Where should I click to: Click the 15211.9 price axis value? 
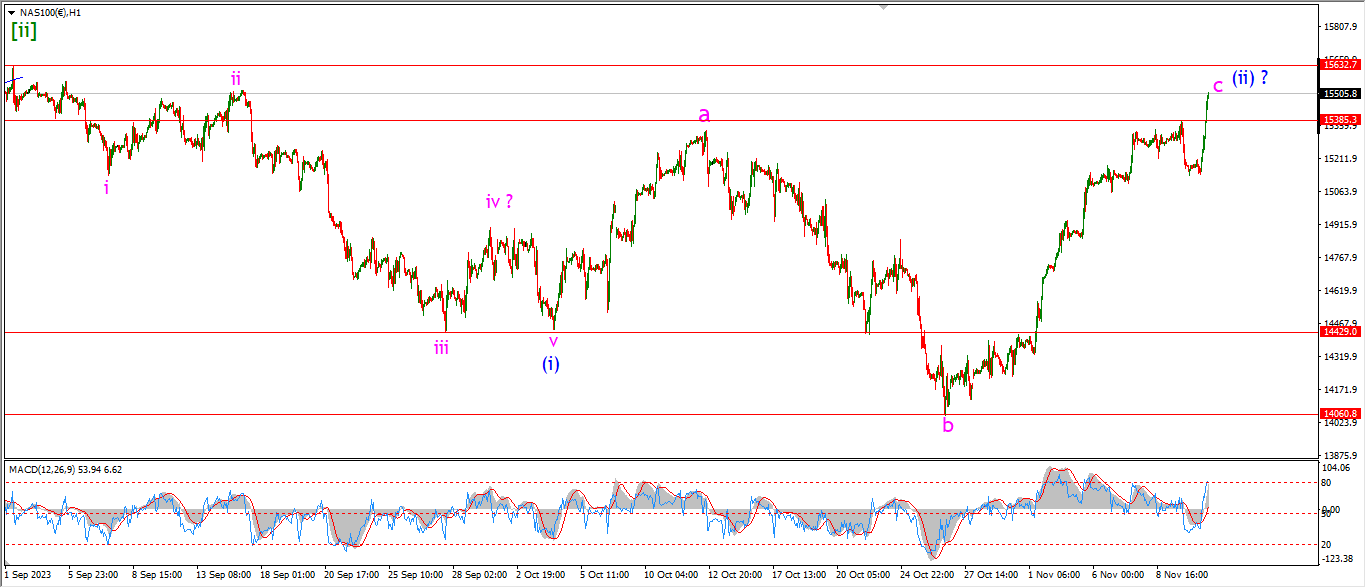(x=1340, y=158)
